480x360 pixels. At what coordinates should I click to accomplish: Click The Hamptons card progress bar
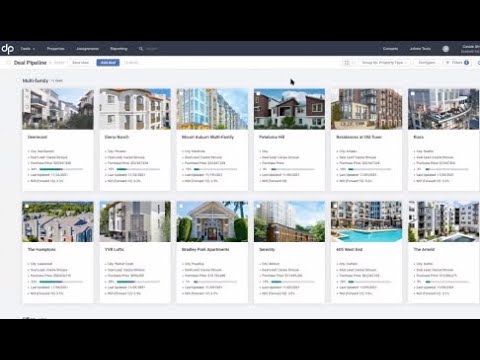tap(61, 282)
